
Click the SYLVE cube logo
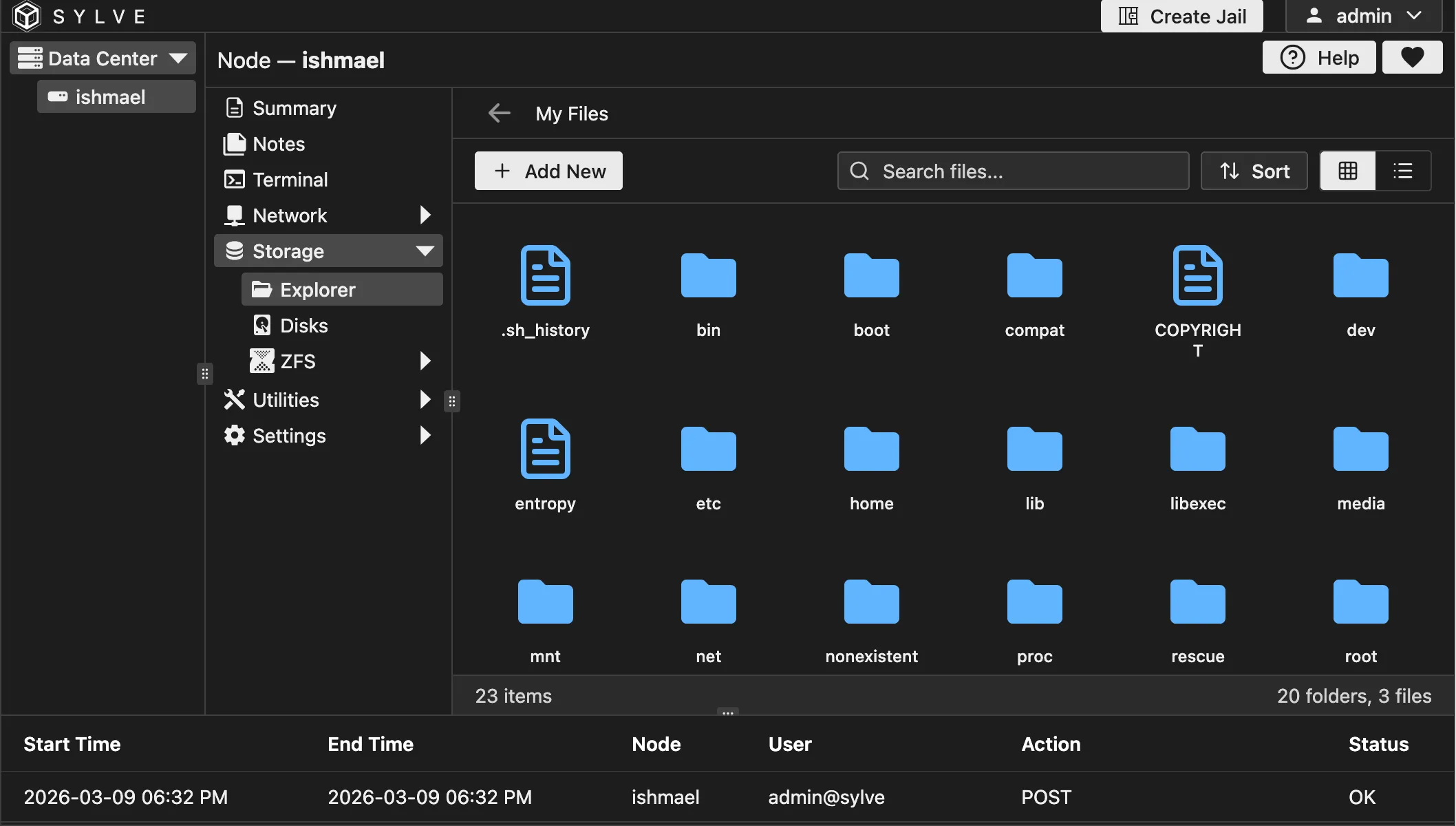[x=26, y=16]
